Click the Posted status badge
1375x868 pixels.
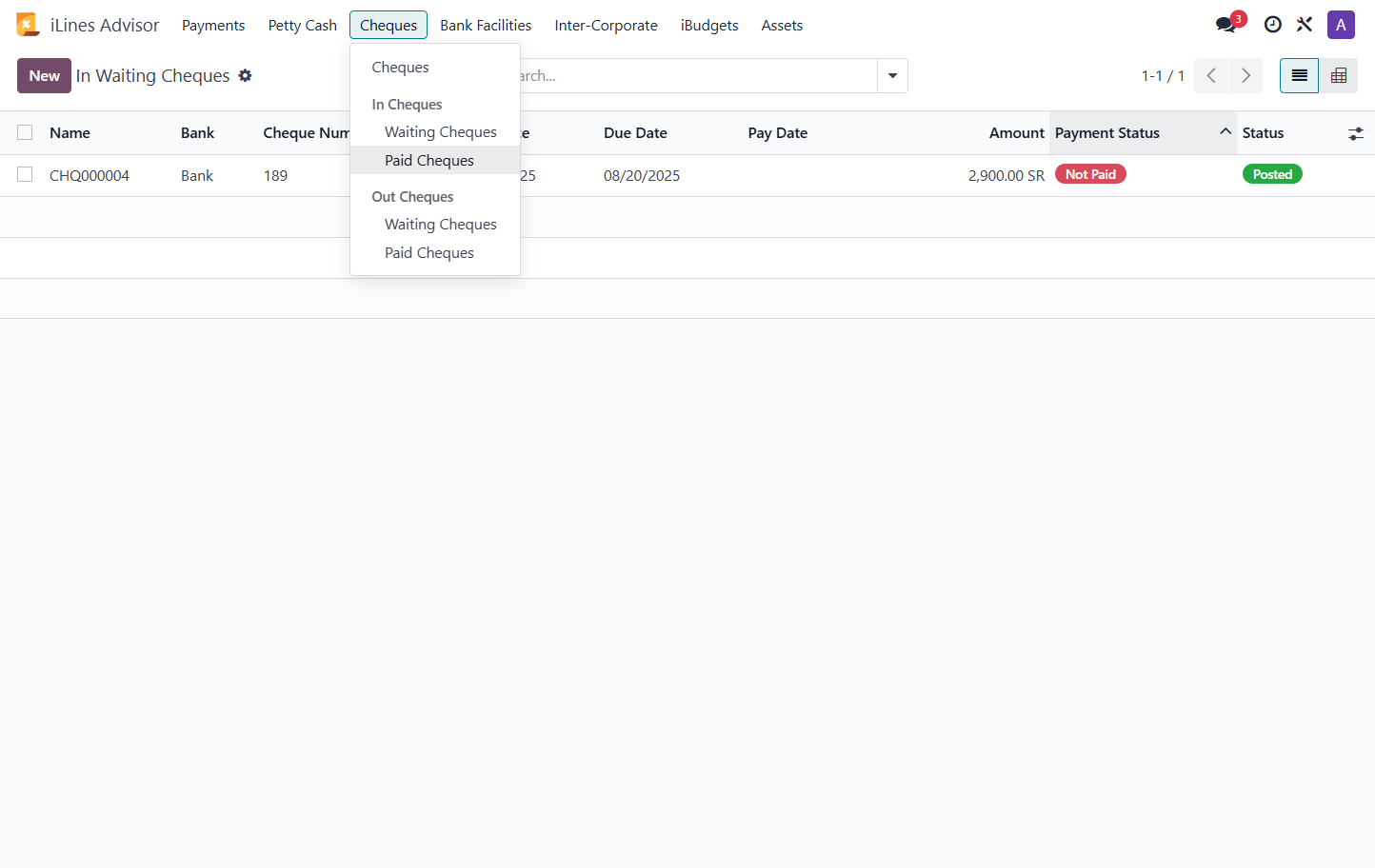tap(1272, 174)
